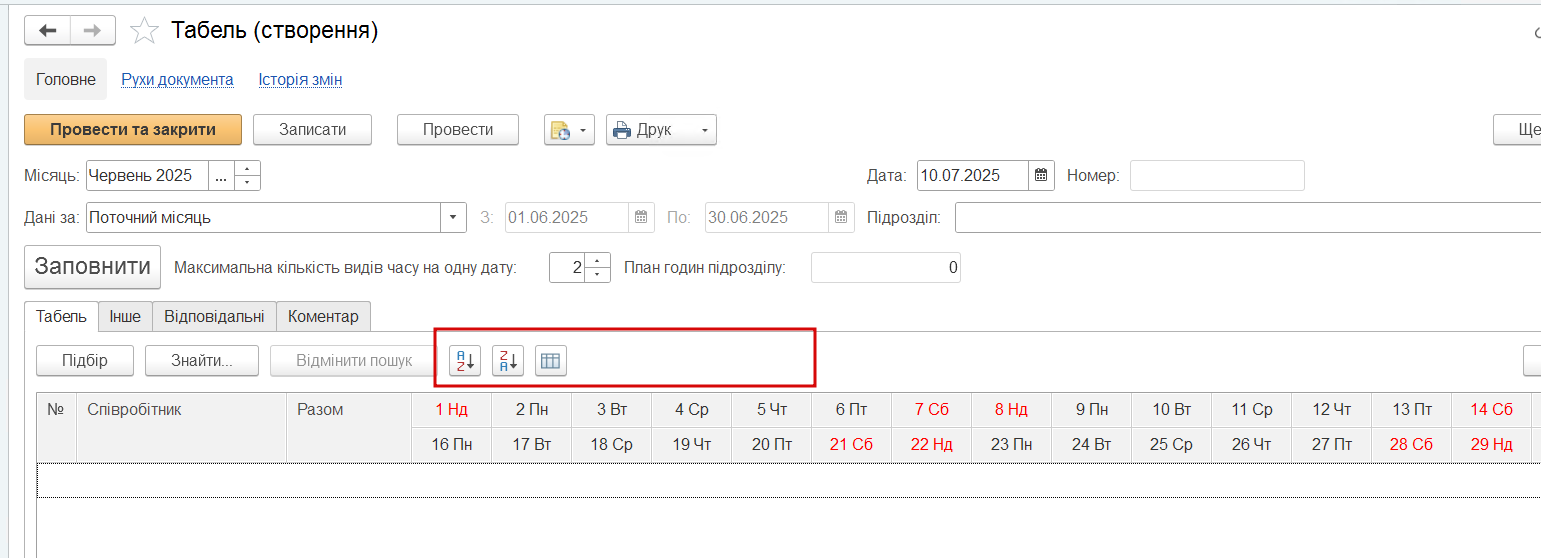Click the 10 Вт day column header
This screenshot has height=558, width=1541.
click(x=1172, y=410)
